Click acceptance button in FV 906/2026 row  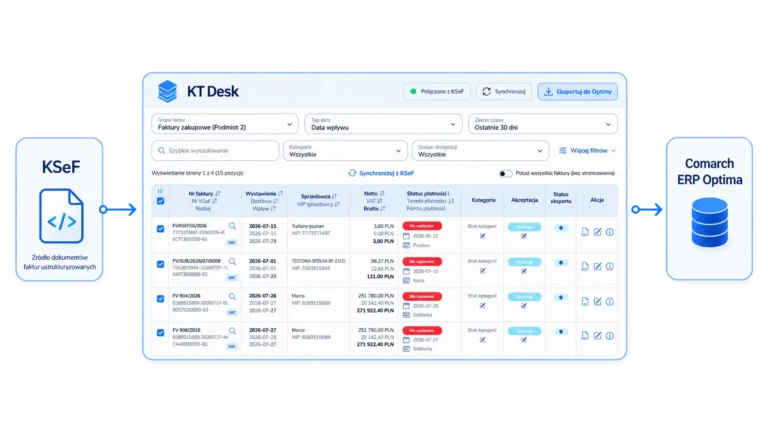[x=524, y=331]
